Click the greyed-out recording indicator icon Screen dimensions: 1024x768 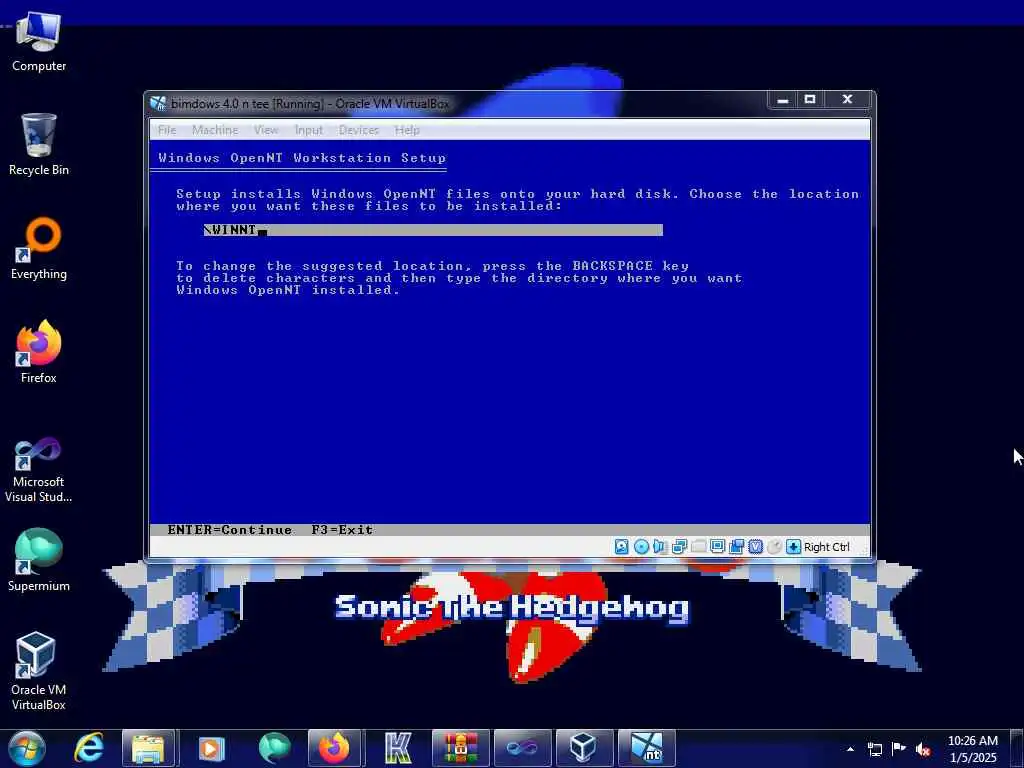point(775,547)
